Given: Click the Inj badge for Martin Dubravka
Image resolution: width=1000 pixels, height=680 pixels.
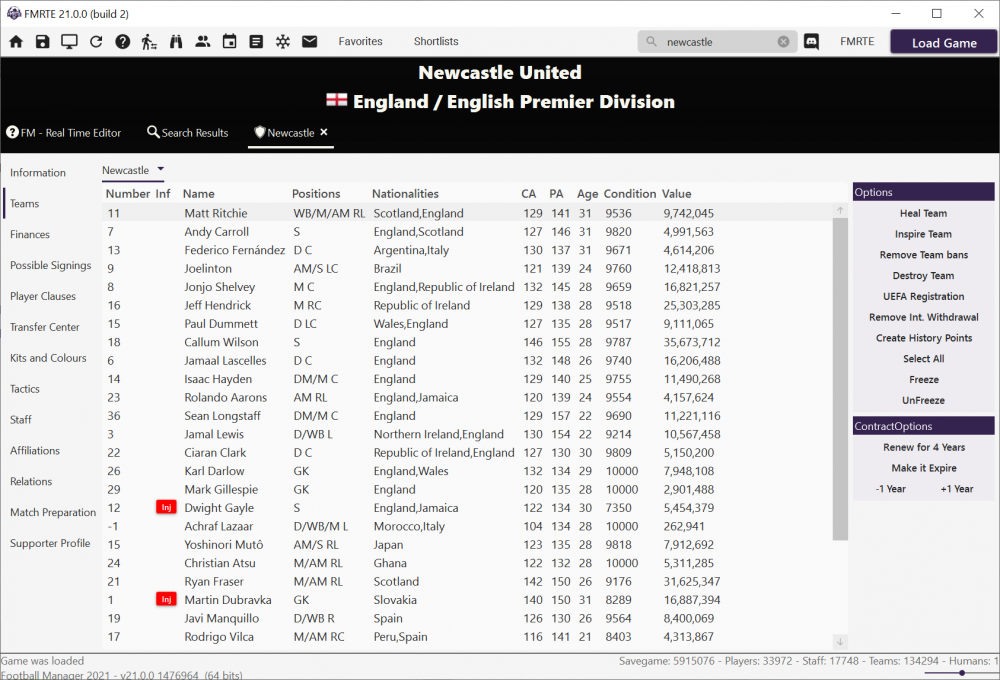Looking at the screenshot, I should [x=166, y=600].
